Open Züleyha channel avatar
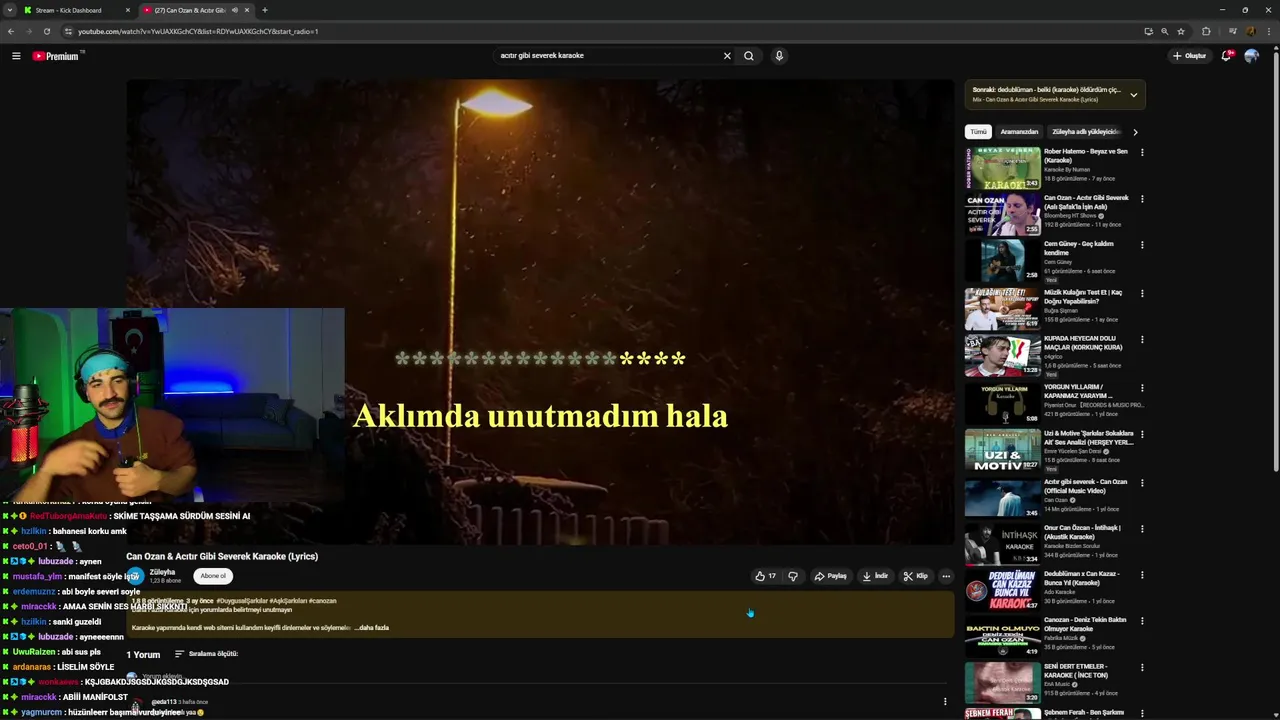Viewport: 1280px width, 720px height. pyautogui.click(x=135, y=576)
